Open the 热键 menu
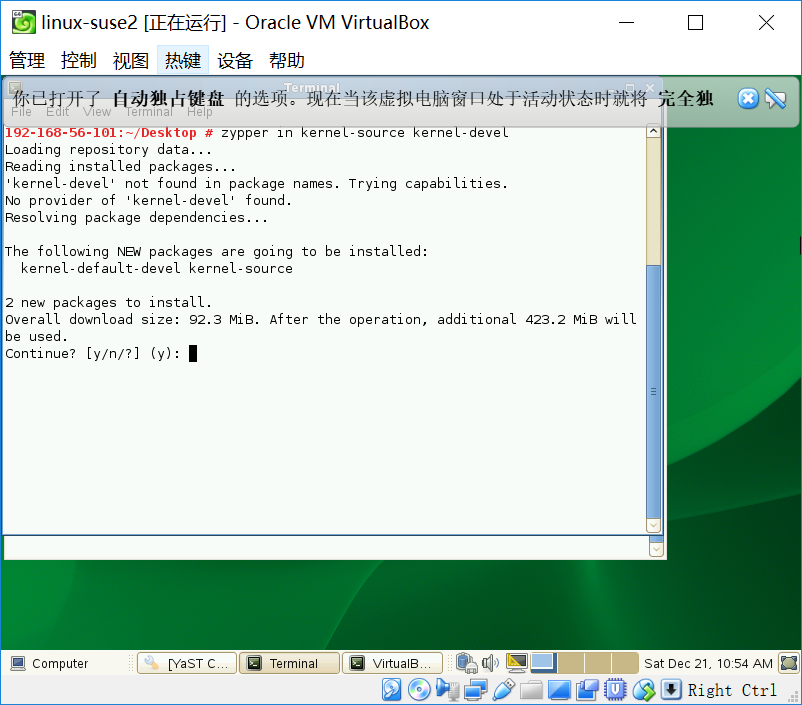 [183, 60]
